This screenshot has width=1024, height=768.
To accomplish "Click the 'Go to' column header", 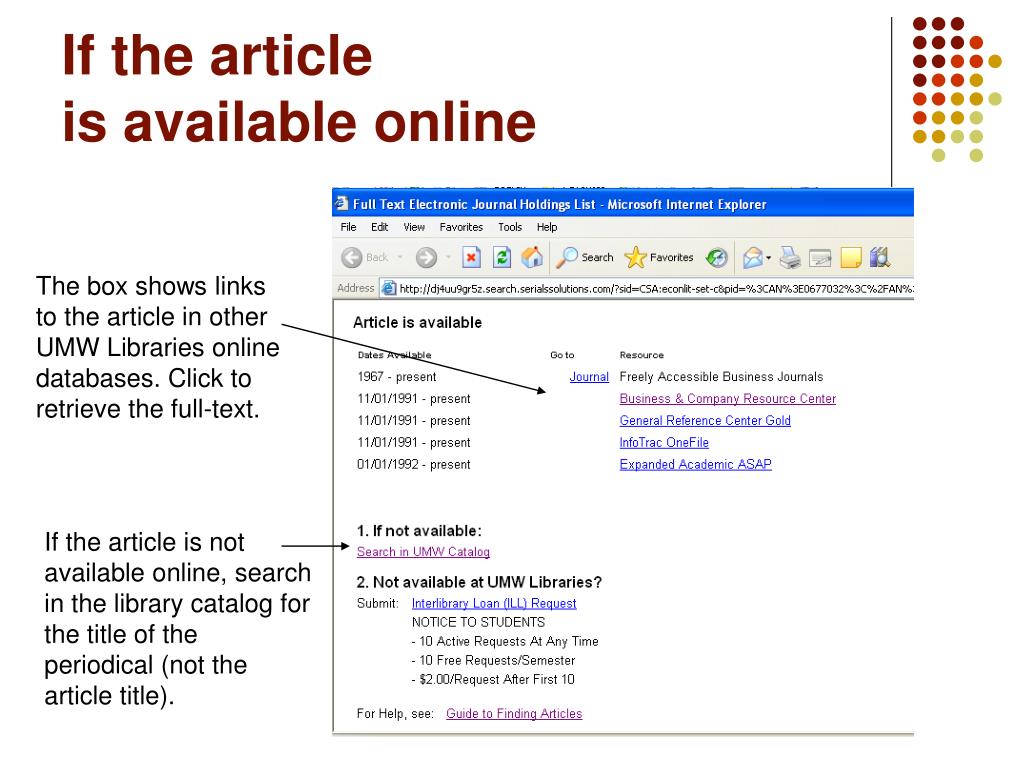I will point(562,355).
